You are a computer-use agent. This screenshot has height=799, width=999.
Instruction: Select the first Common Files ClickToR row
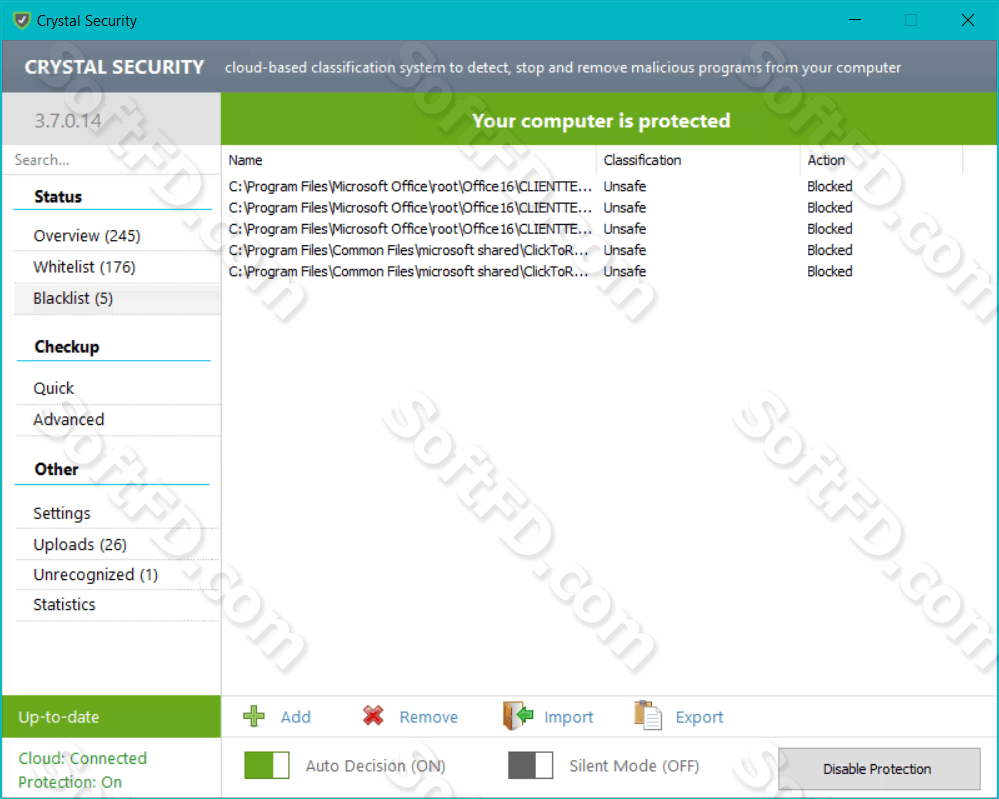tap(593, 250)
